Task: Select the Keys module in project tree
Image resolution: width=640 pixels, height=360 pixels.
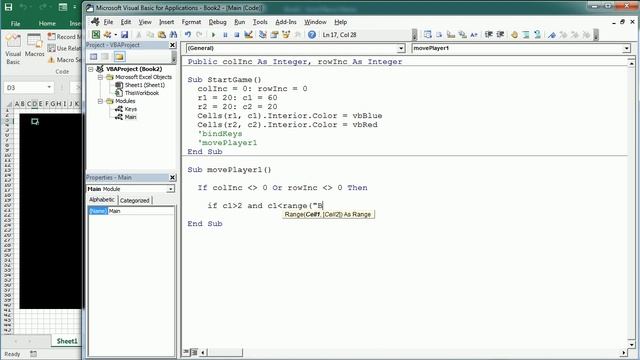Action: [131, 109]
